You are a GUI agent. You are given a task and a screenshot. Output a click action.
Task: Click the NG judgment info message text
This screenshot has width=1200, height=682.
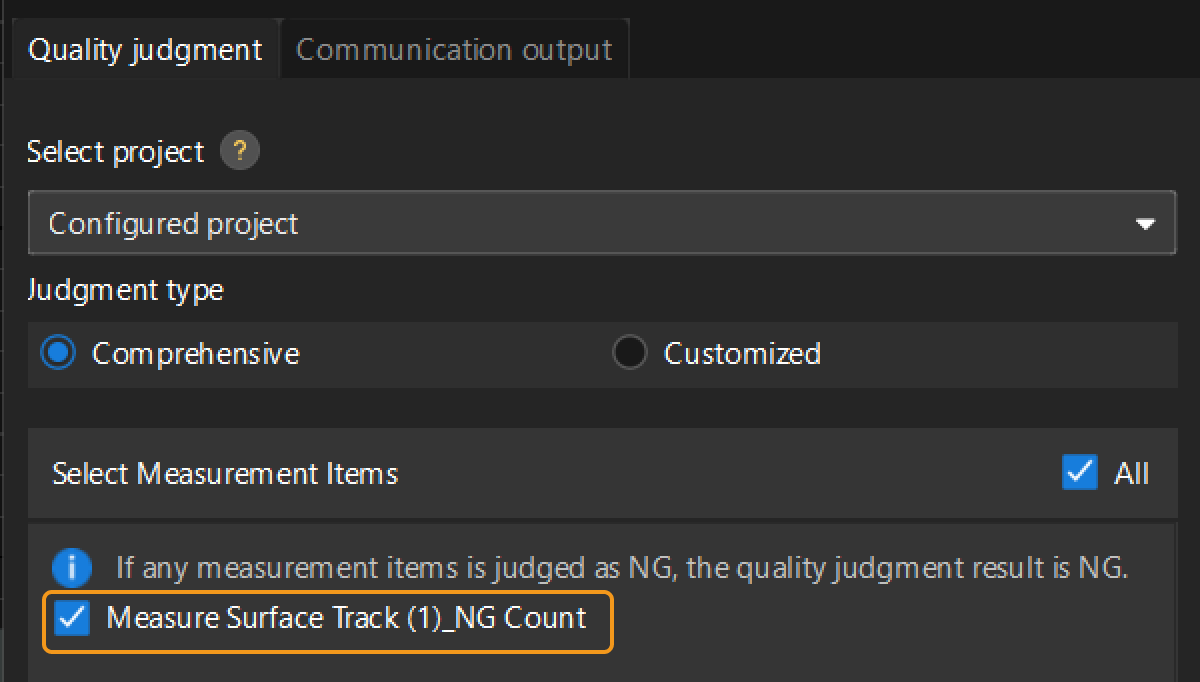tap(621, 568)
